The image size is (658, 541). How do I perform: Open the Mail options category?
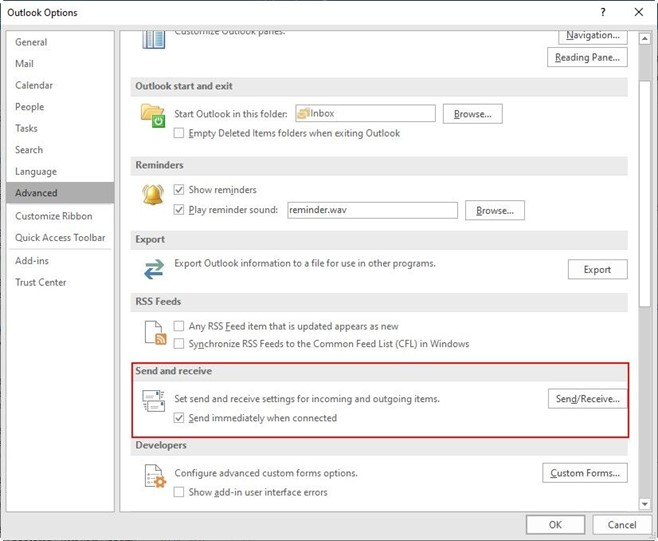pyautogui.click(x=60, y=63)
